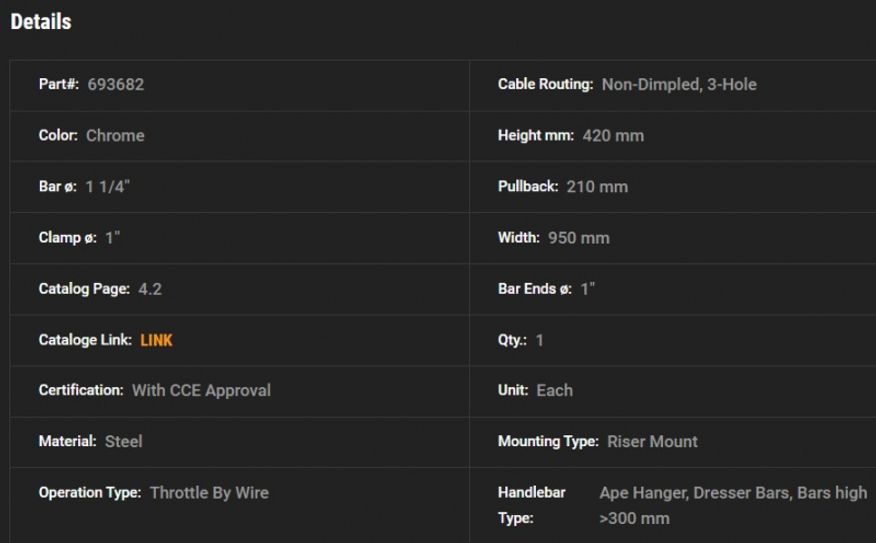
Task: Select the Chrome color value
Action: point(115,136)
